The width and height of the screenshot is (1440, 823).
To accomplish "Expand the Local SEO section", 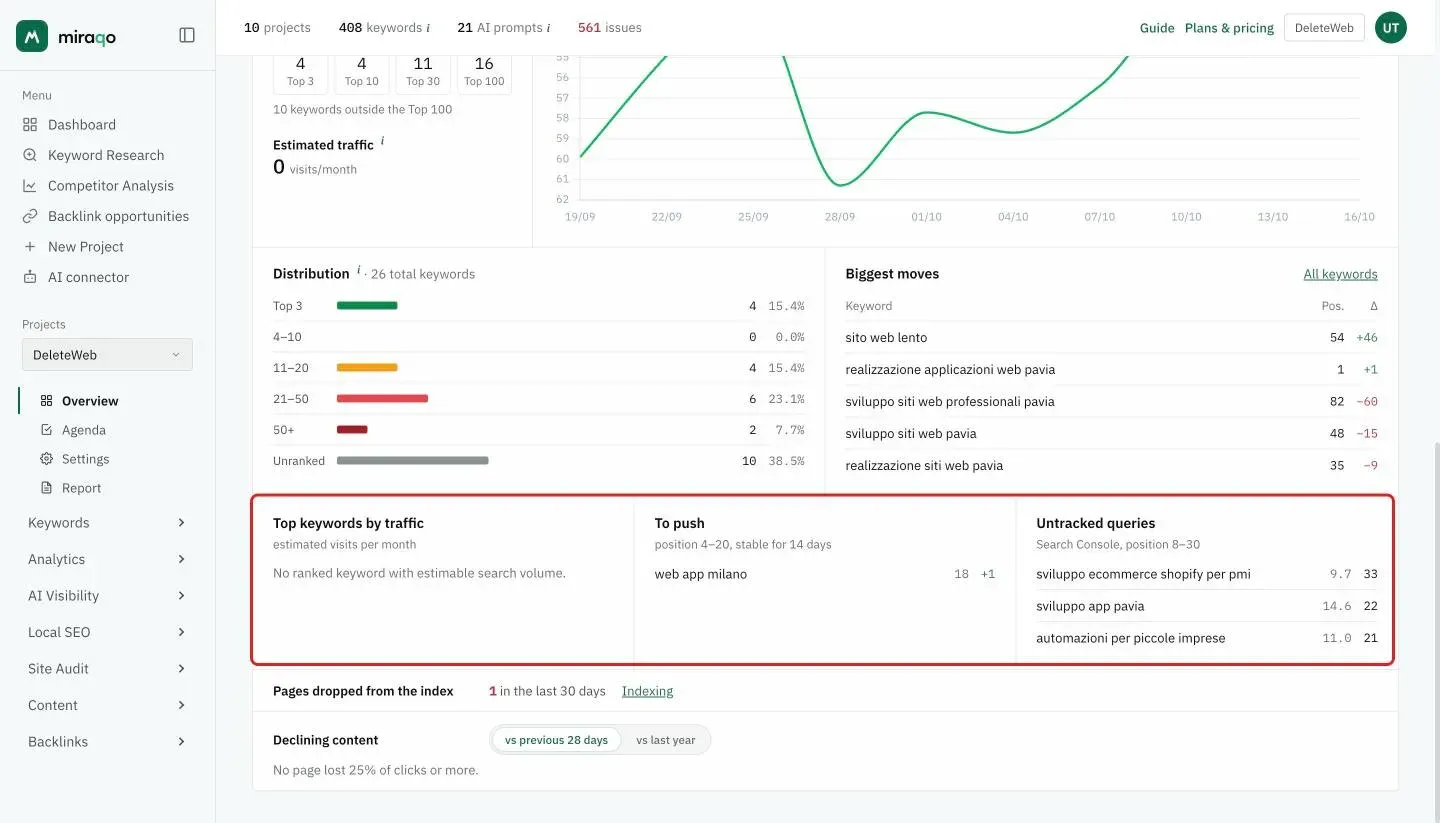I will click(107, 632).
